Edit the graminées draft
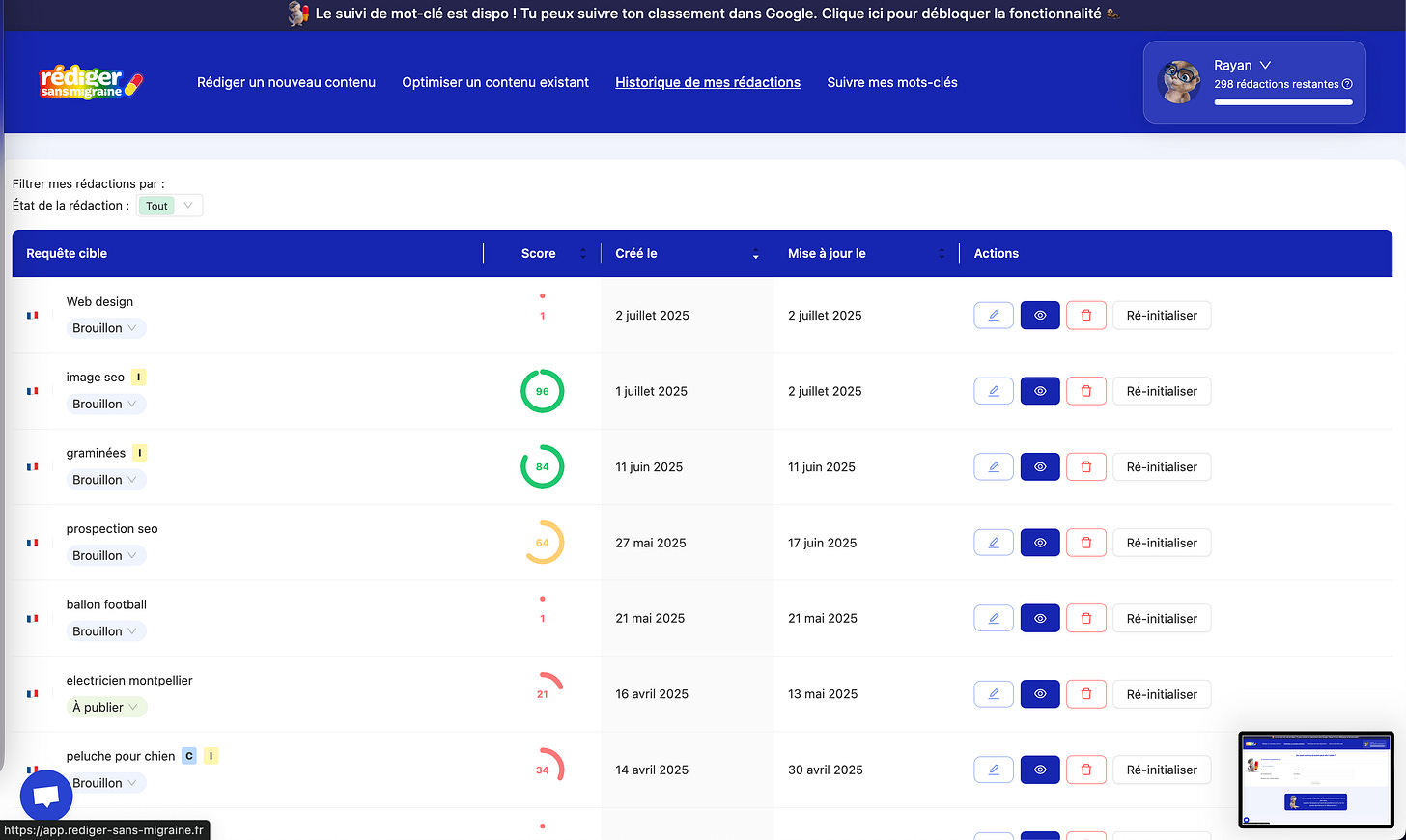 pyautogui.click(x=994, y=467)
